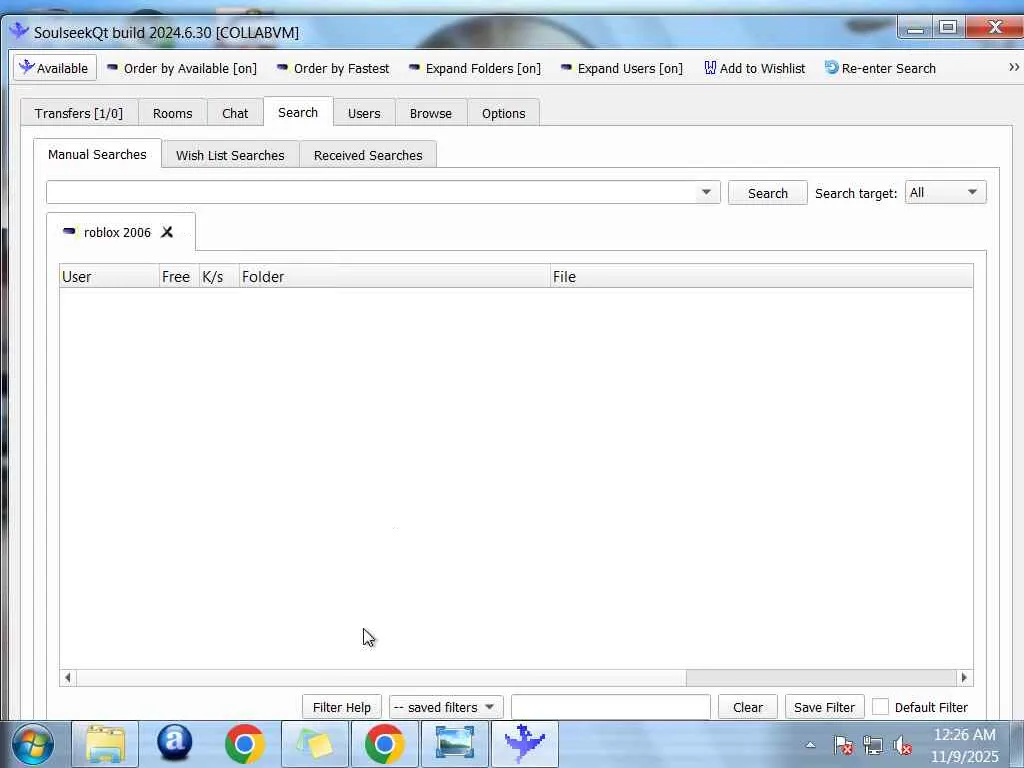
Task: Select Manual Searches sub-tab
Action: pyautogui.click(x=97, y=154)
